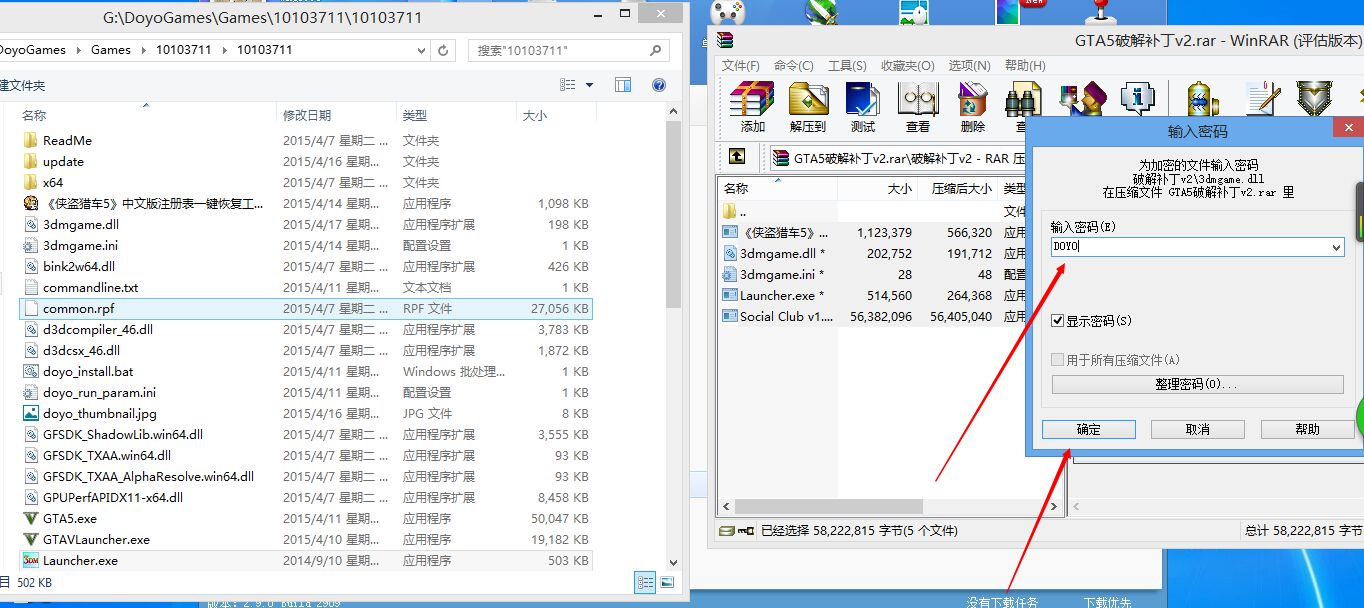Expand the chevron after Games breadcrumb
The width and height of the screenshot is (1364, 608).
[143, 50]
